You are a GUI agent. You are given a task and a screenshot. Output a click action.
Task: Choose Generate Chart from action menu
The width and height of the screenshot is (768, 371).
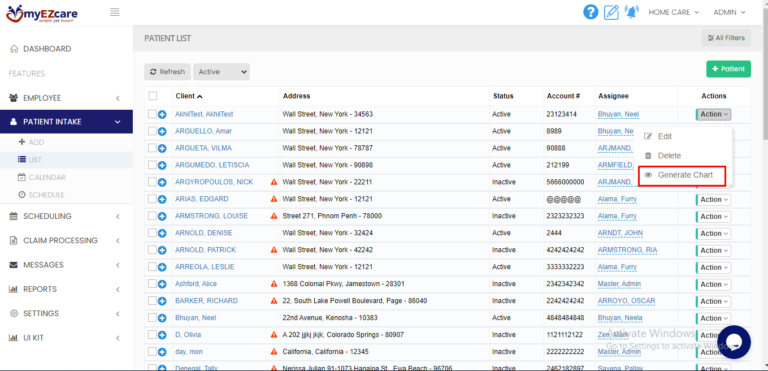click(x=682, y=175)
